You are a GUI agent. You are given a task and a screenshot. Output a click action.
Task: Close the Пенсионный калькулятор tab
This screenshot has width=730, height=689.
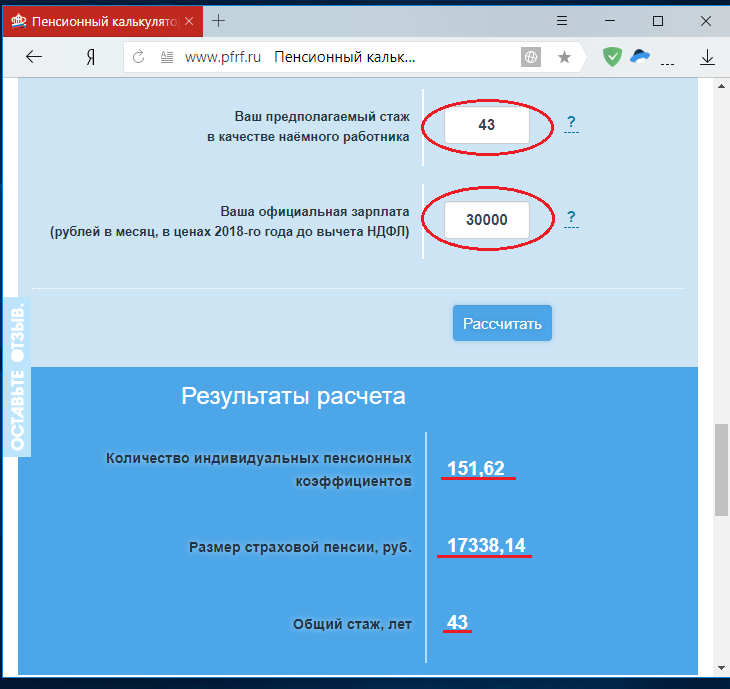pyautogui.click(x=189, y=21)
